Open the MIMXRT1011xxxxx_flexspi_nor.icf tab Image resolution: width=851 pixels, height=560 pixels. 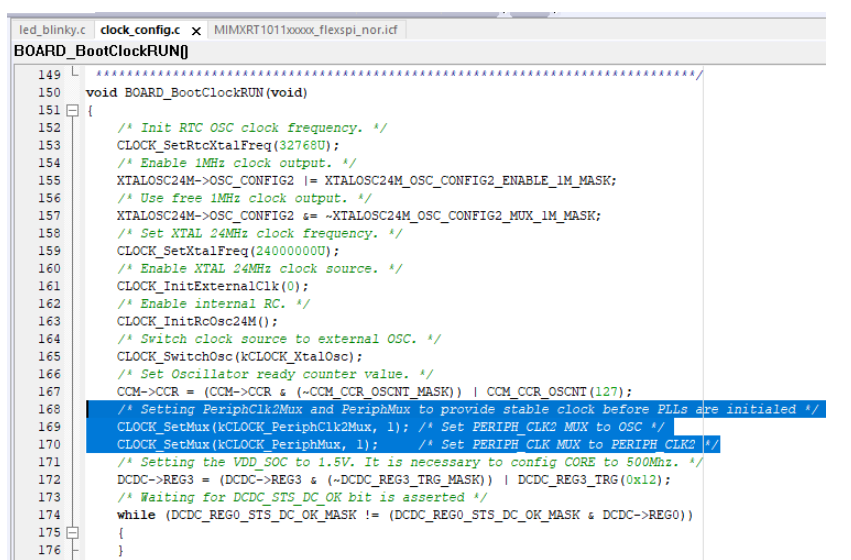point(306,30)
